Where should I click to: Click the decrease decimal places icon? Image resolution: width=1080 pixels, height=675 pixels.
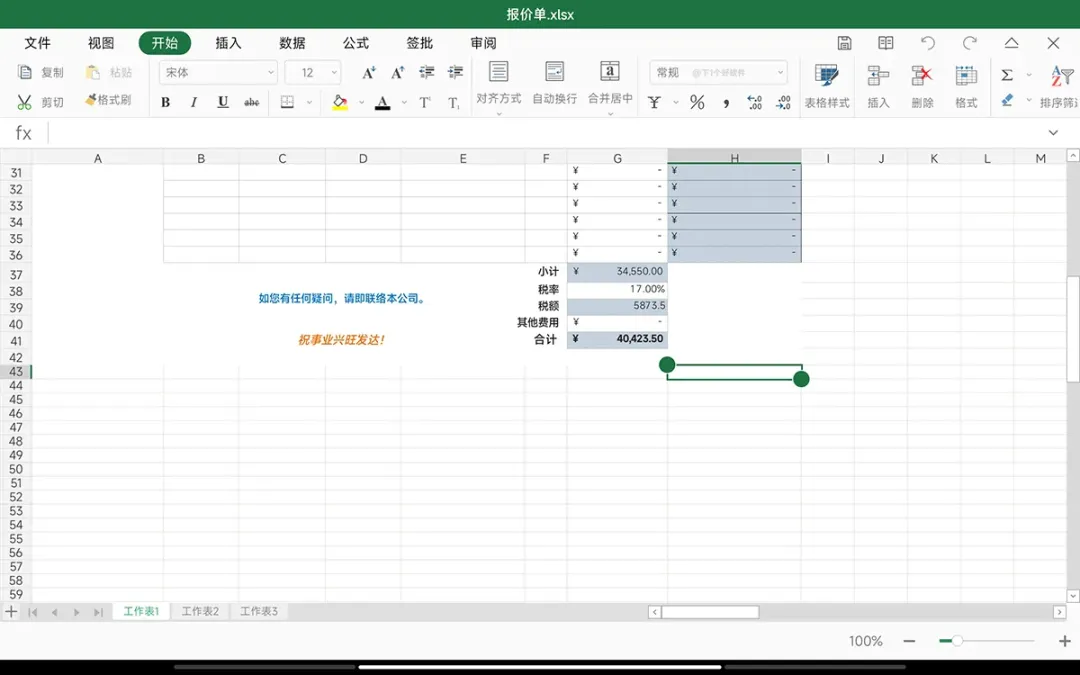click(783, 103)
